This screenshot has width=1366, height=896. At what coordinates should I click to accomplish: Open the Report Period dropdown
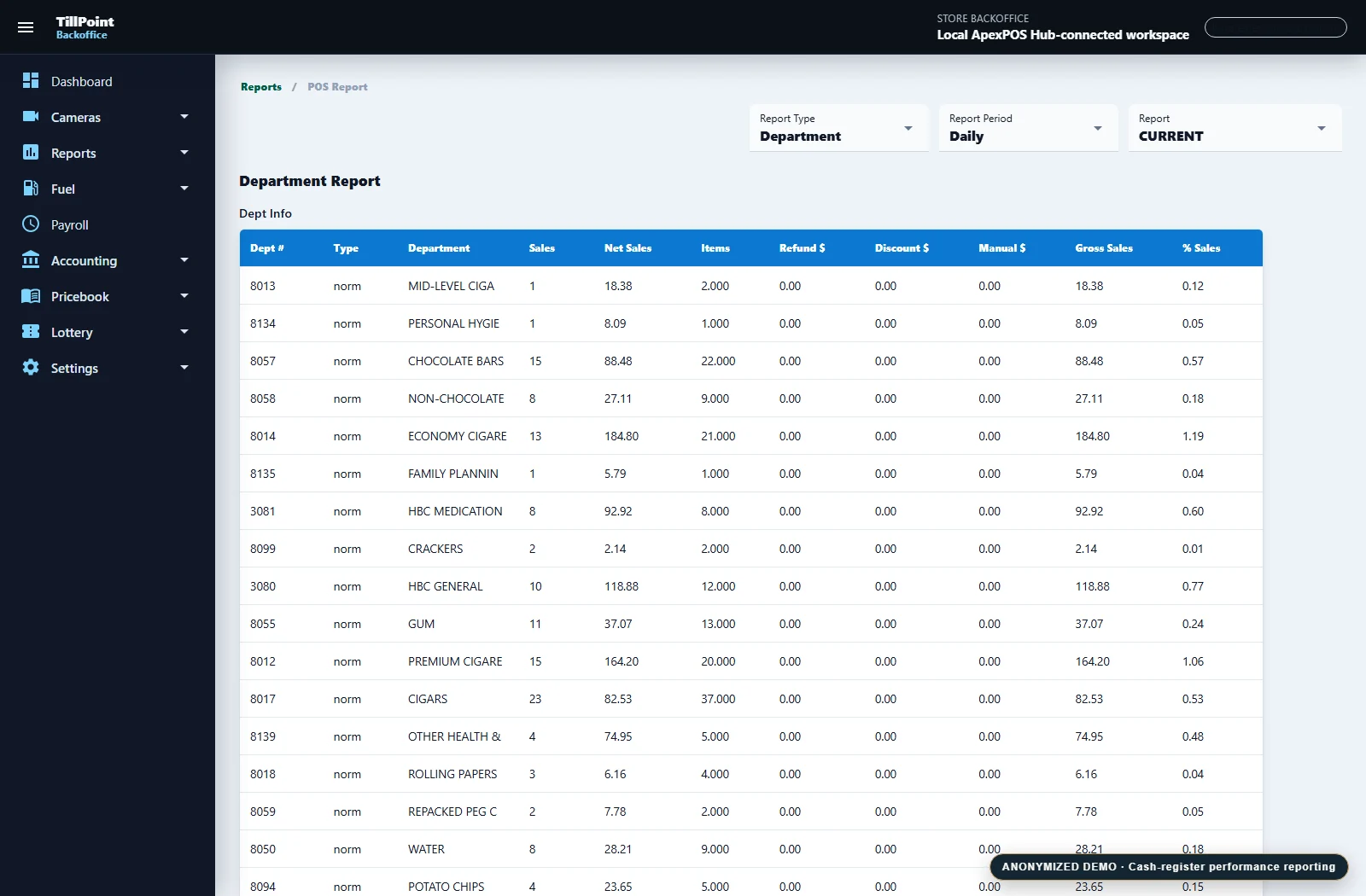[x=1029, y=128]
